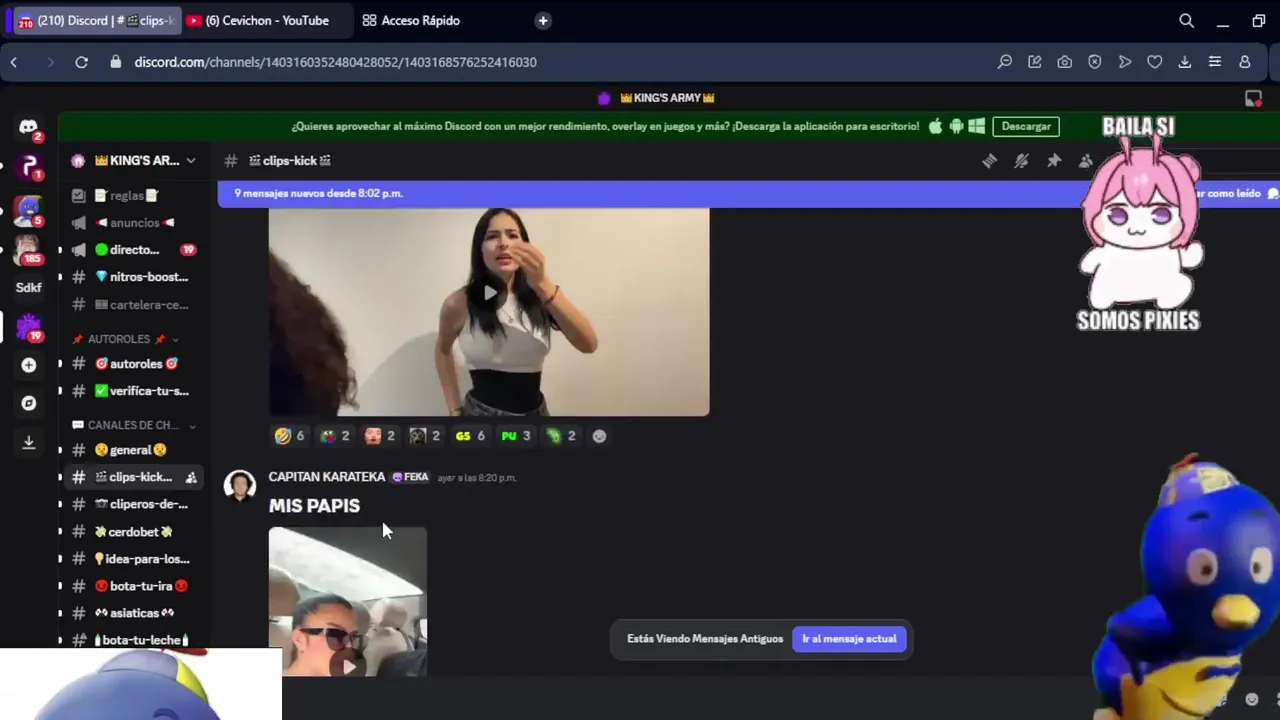The height and width of the screenshot is (720, 1280).
Task: Open the reglas channel
Action: pyautogui.click(x=134, y=195)
